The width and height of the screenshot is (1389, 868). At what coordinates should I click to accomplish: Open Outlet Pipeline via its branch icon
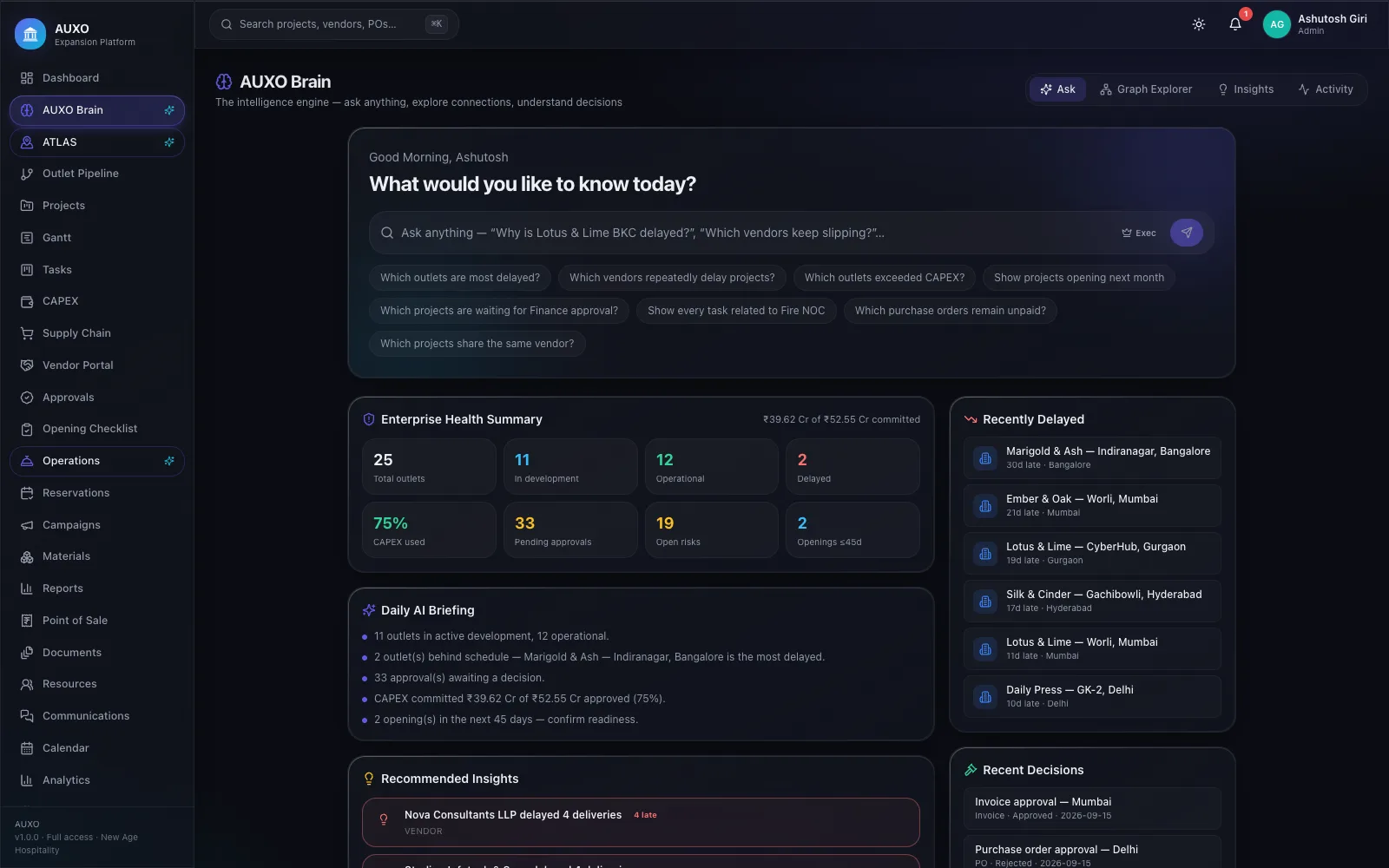click(x=27, y=174)
